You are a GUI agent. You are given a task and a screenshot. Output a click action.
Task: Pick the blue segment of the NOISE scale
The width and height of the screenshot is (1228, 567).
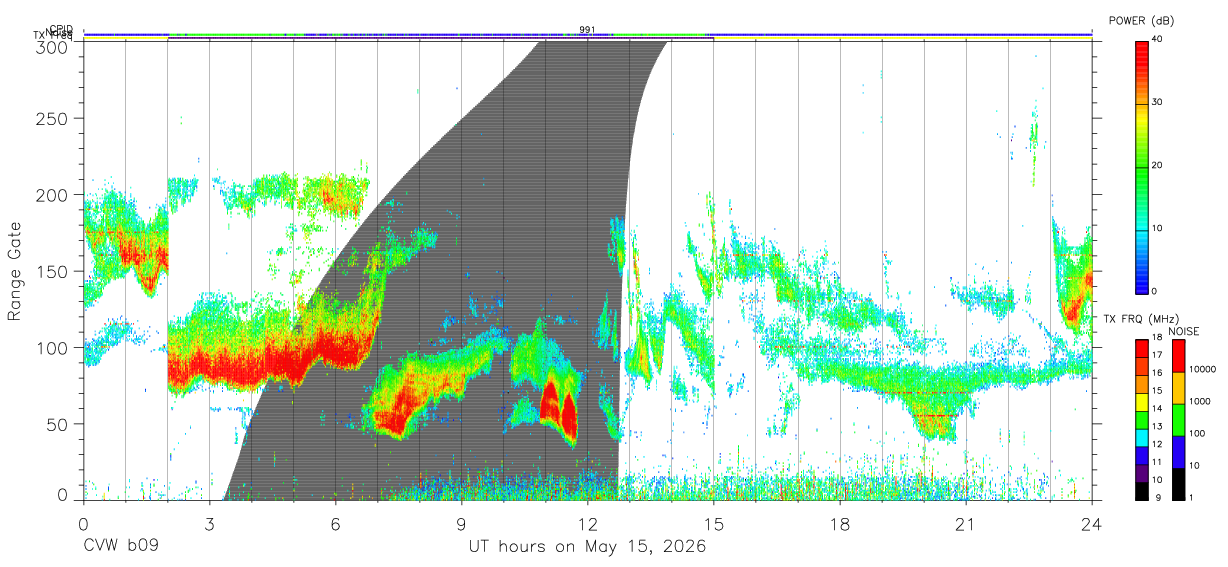(1179, 451)
